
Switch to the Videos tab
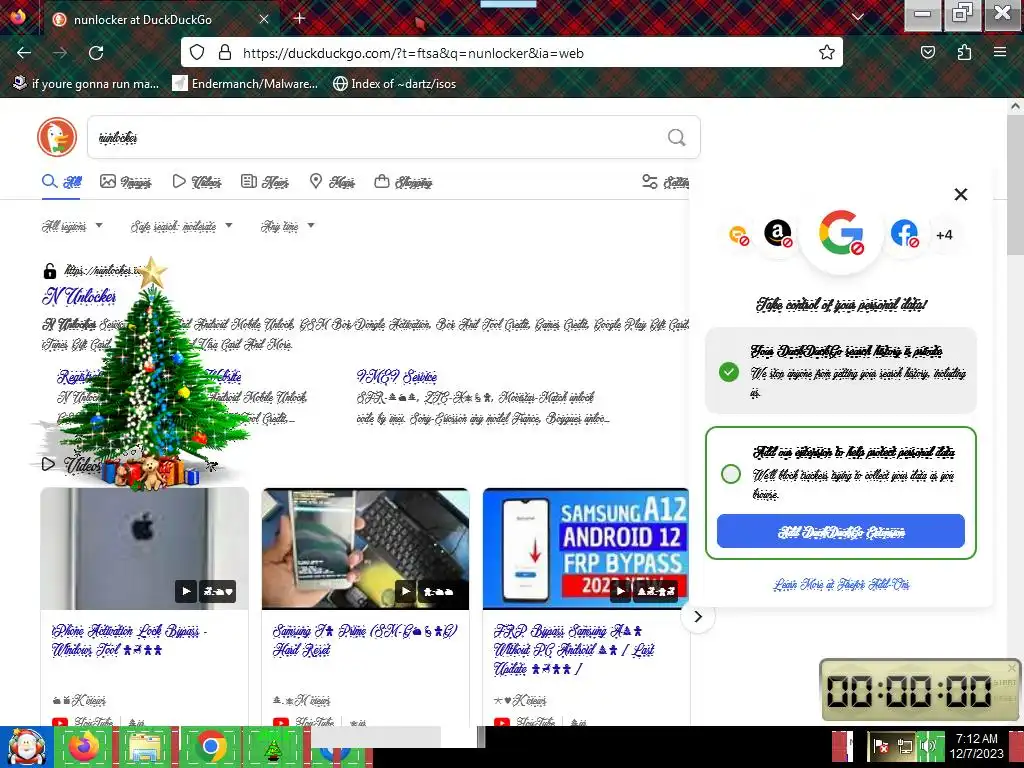point(197,182)
